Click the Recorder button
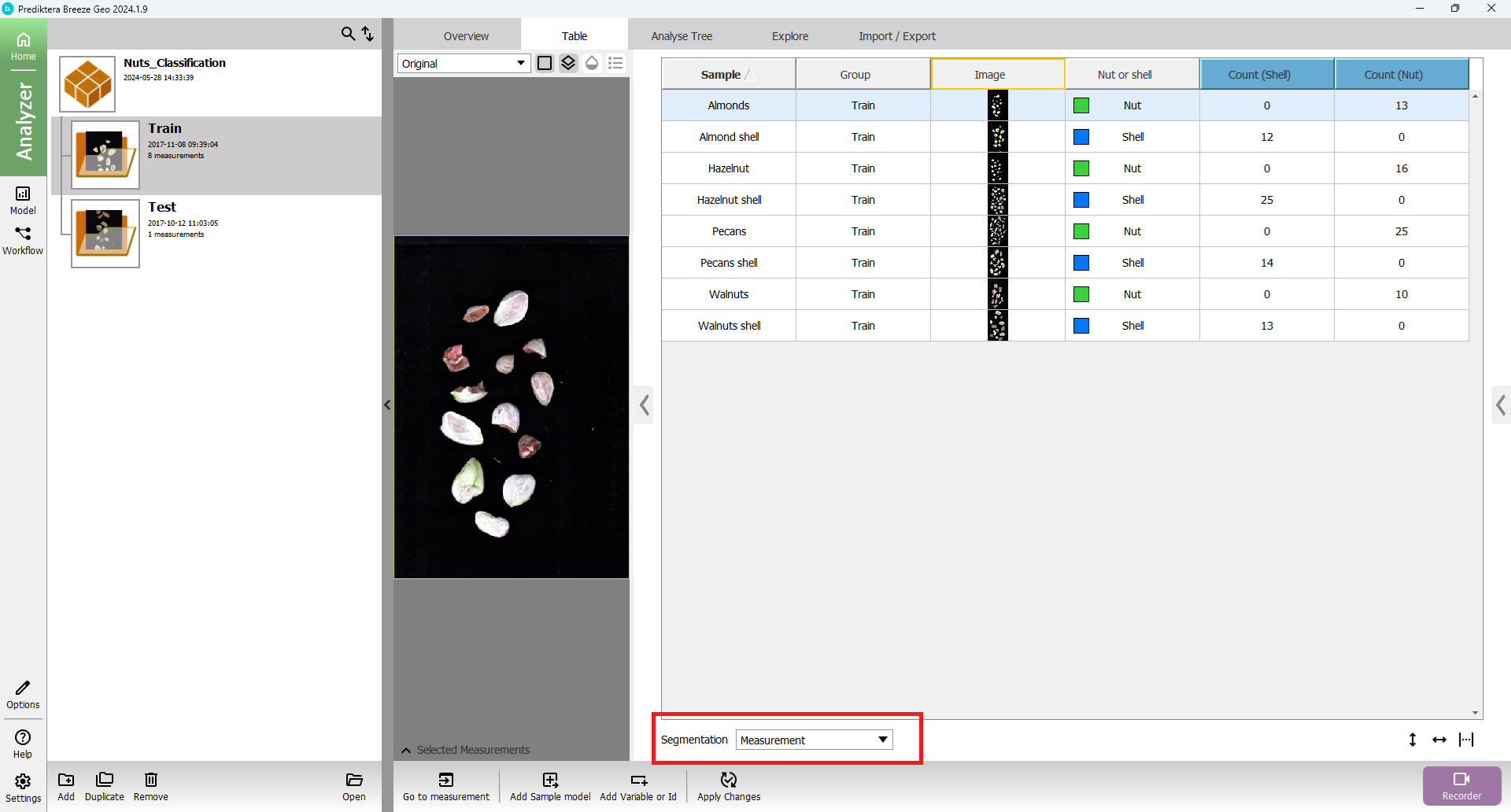This screenshot has height=812, width=1511. pyautogui.click(x=1461, y=785)
